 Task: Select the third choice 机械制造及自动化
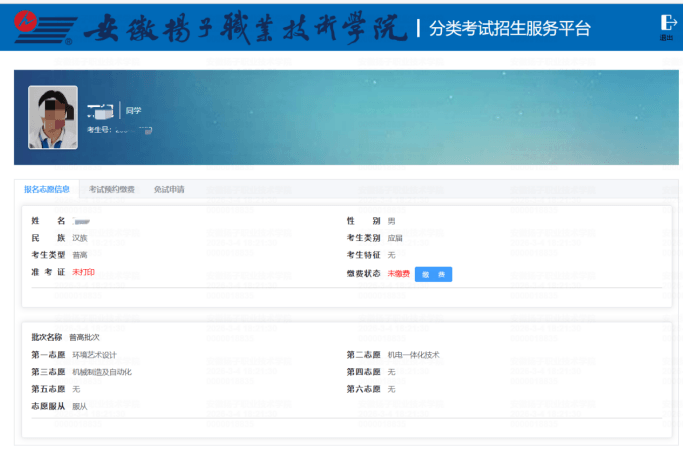pyautogui.click(x=102, y=372)
